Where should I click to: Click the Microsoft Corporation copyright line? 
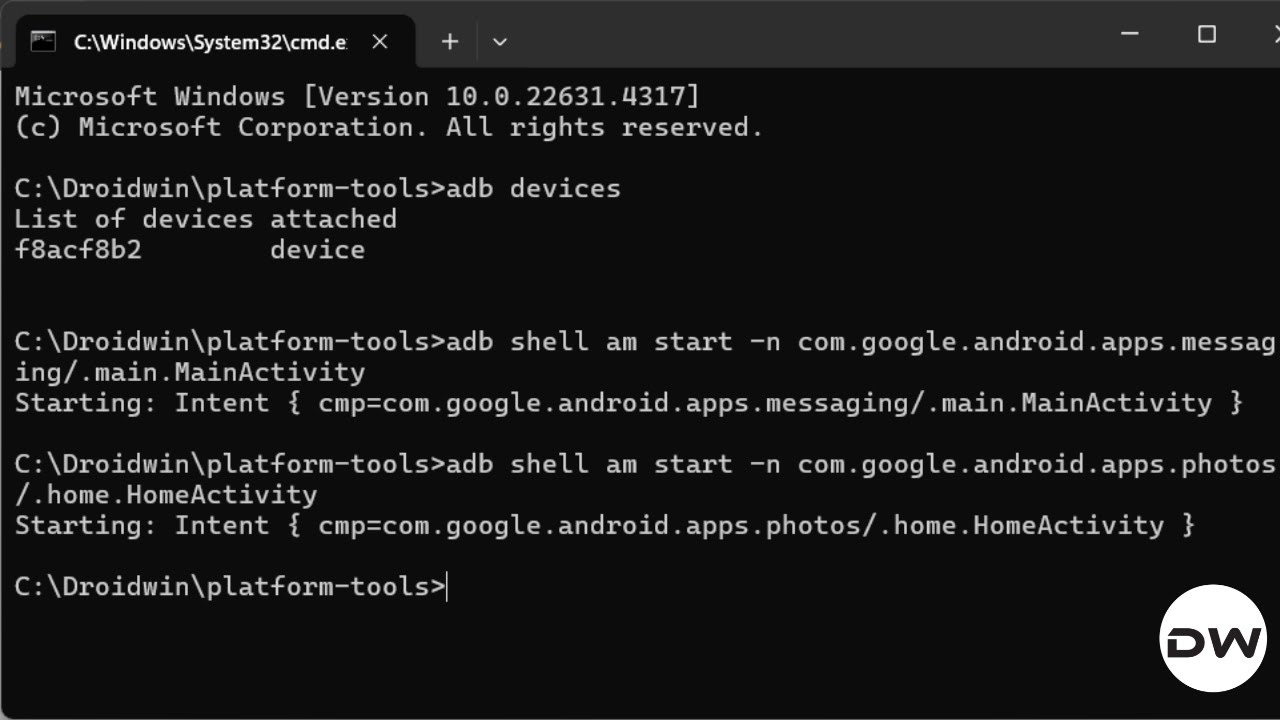pos(388,128)
